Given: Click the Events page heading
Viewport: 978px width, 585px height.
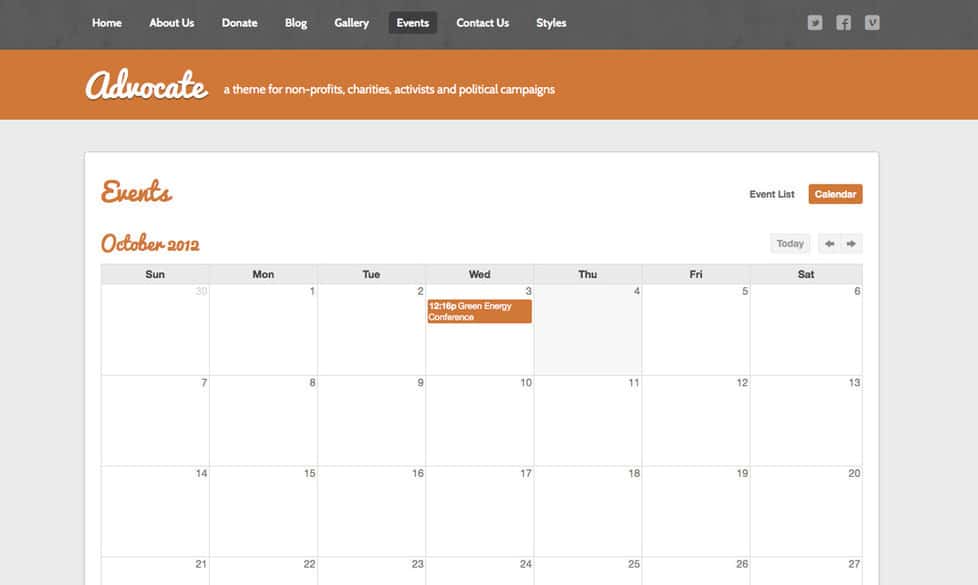Looking at the screenshot, I should (136, 192).
